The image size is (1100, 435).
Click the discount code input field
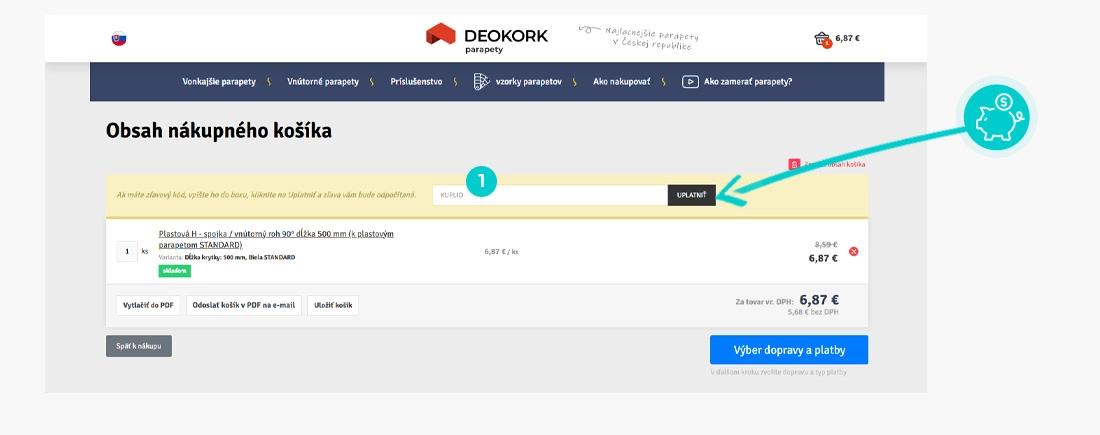(550, 195)
